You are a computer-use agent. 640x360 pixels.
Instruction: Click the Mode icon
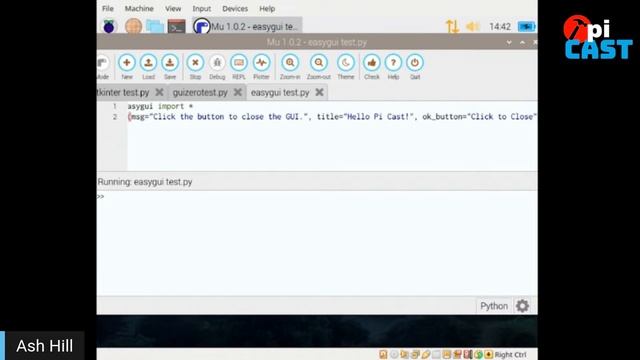pos(102,63)
